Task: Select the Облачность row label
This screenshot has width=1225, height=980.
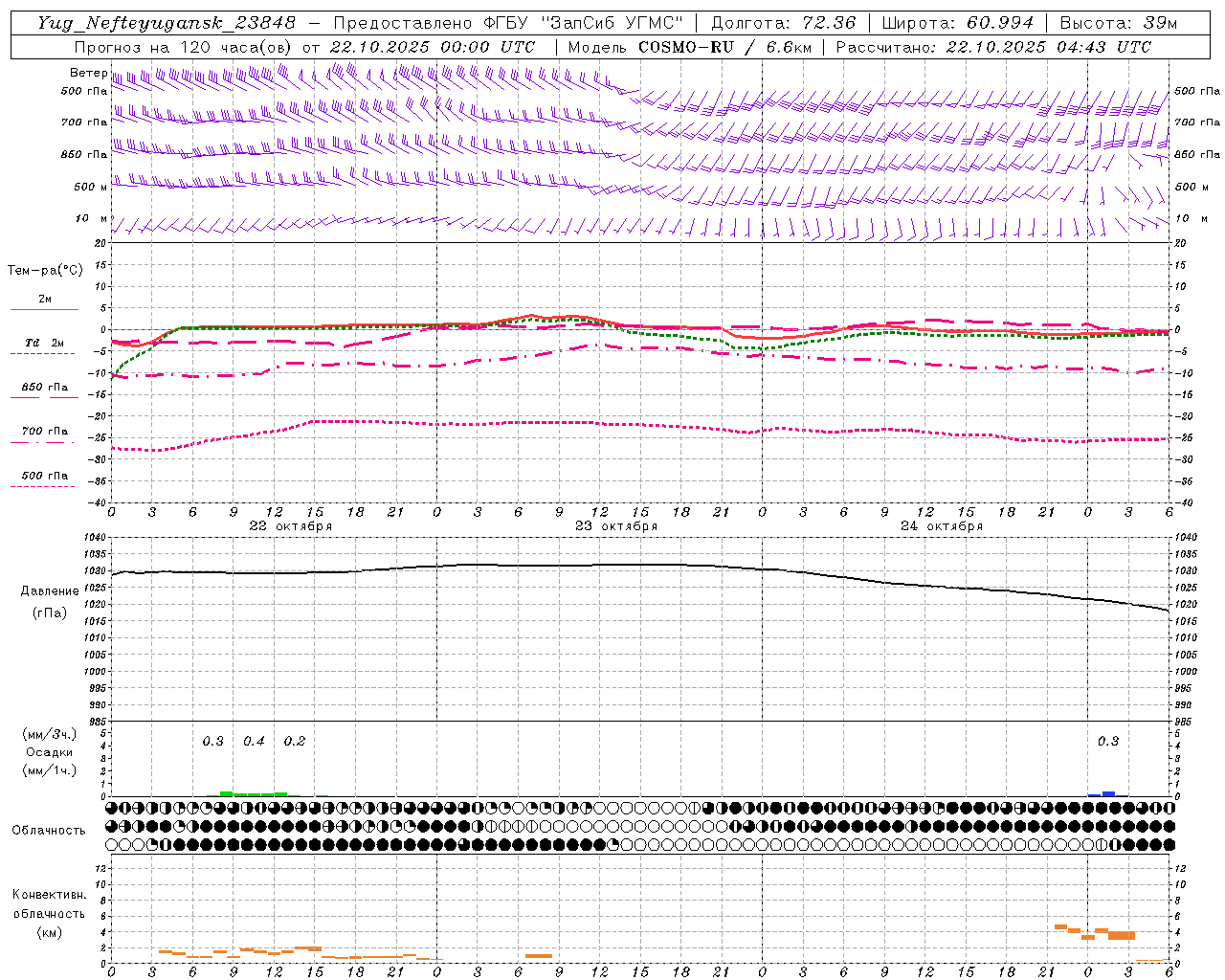Action: click(x=49, y=831)
